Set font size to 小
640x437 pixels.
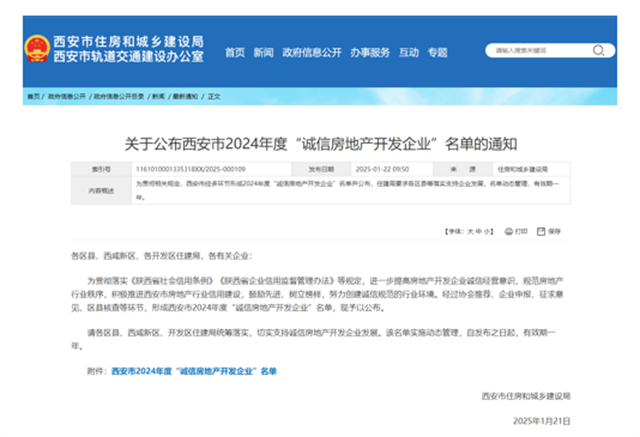point(487,232)
